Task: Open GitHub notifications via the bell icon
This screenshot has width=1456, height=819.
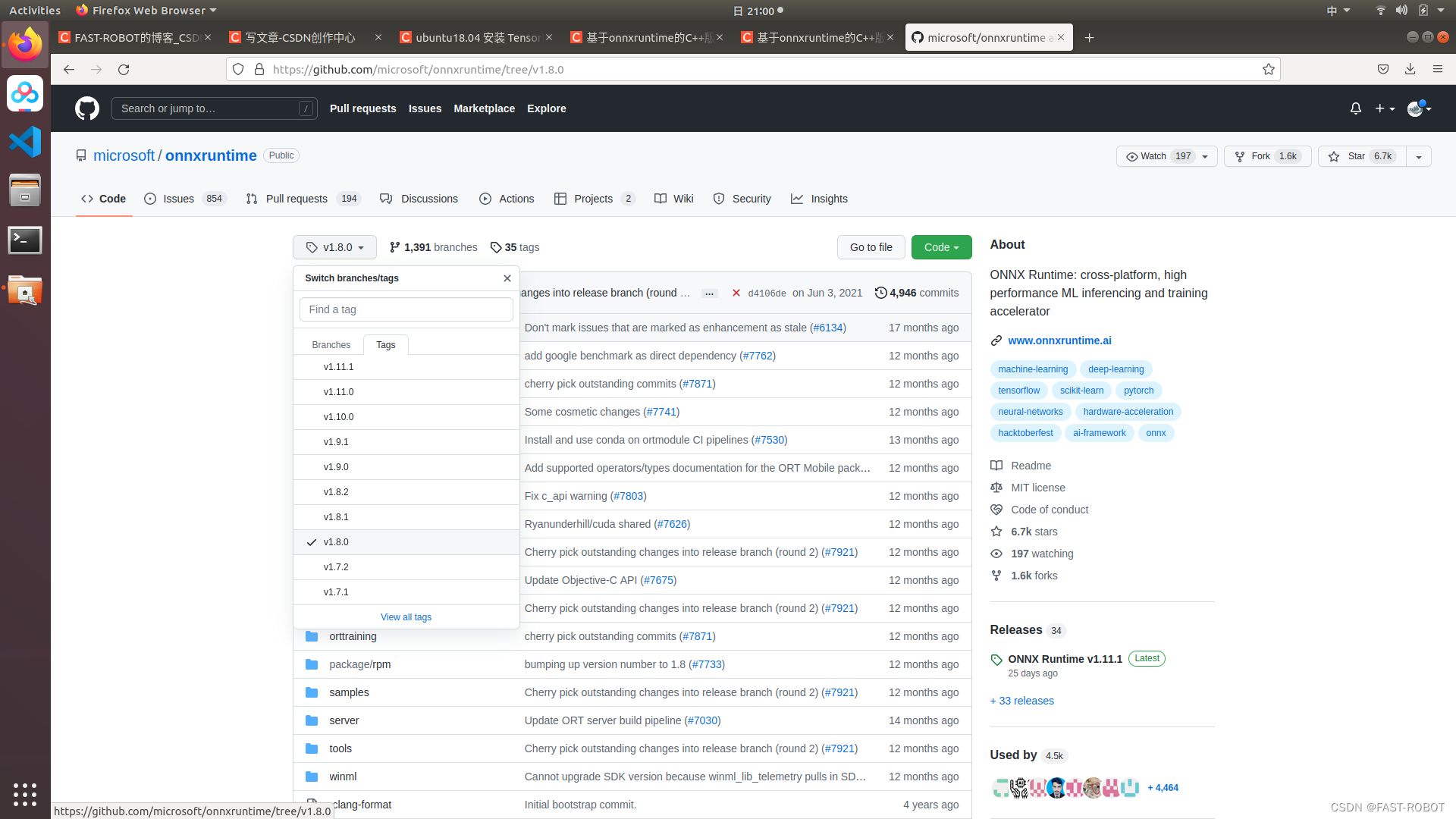Action: point(1355,108)
